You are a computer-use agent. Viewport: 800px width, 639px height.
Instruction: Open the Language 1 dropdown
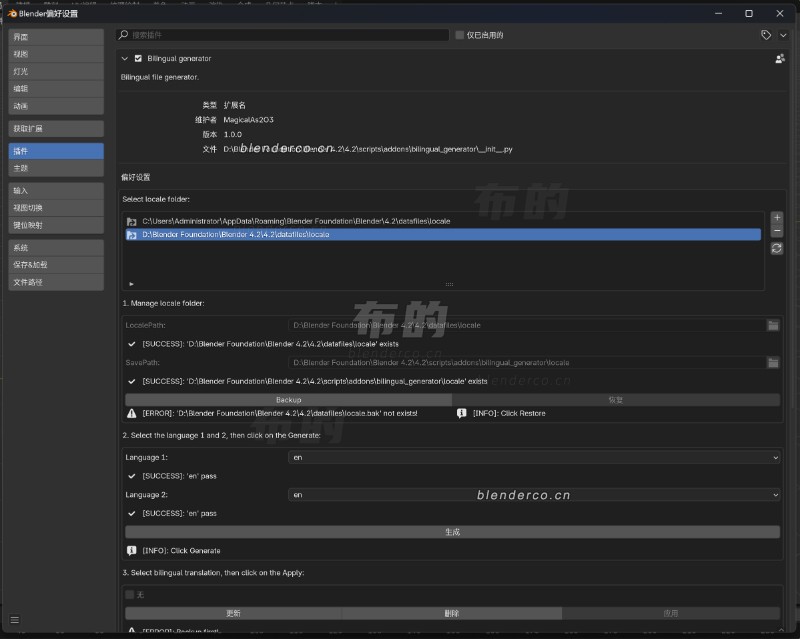point(534,457)
